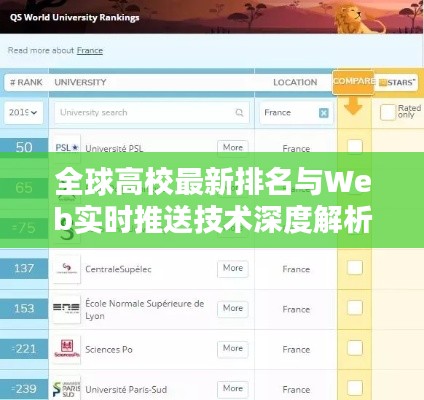Sort by the # RANK header
Screen dimensions: 424x400
coord(26,82)
